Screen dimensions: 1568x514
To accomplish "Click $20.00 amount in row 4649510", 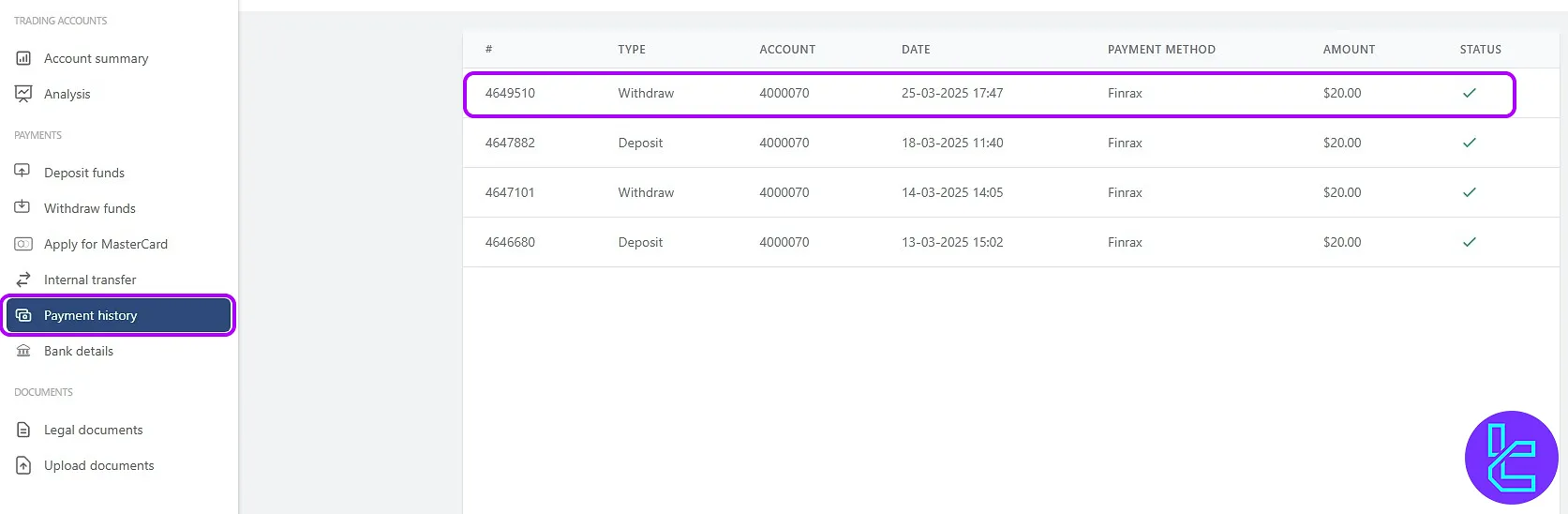I will 1342,93.
